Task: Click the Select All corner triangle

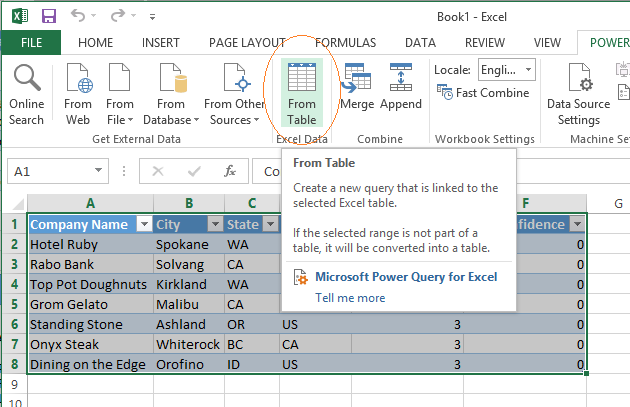Action: coord(18,204)
